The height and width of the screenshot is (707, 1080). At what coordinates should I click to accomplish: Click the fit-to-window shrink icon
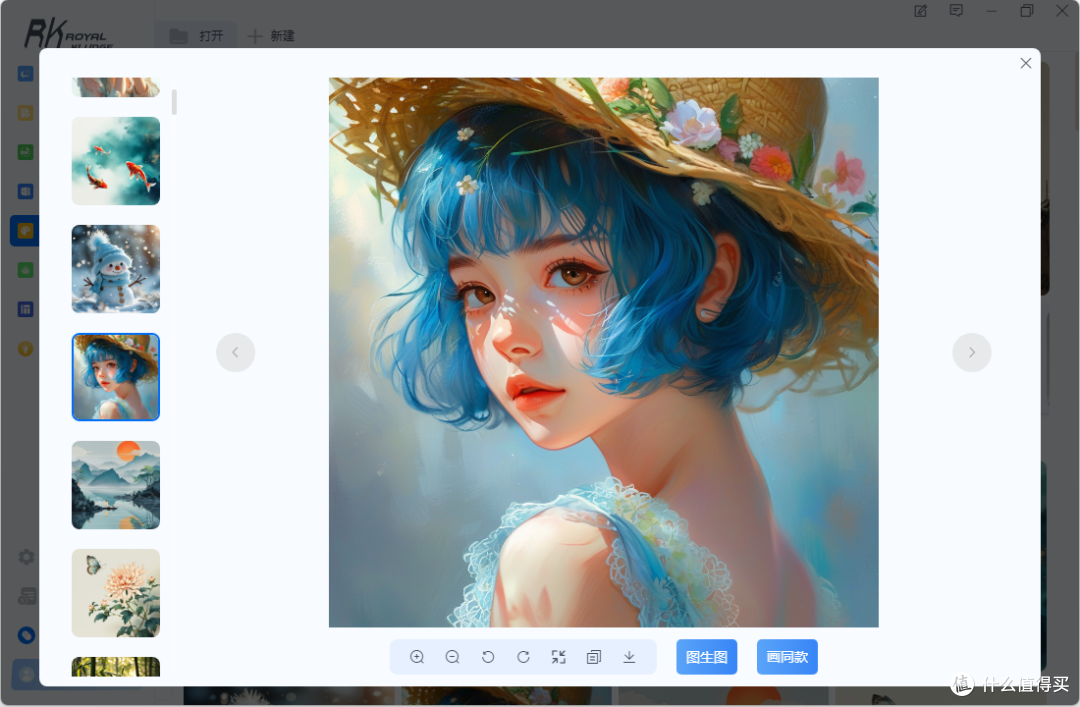(x=559, y=657)
